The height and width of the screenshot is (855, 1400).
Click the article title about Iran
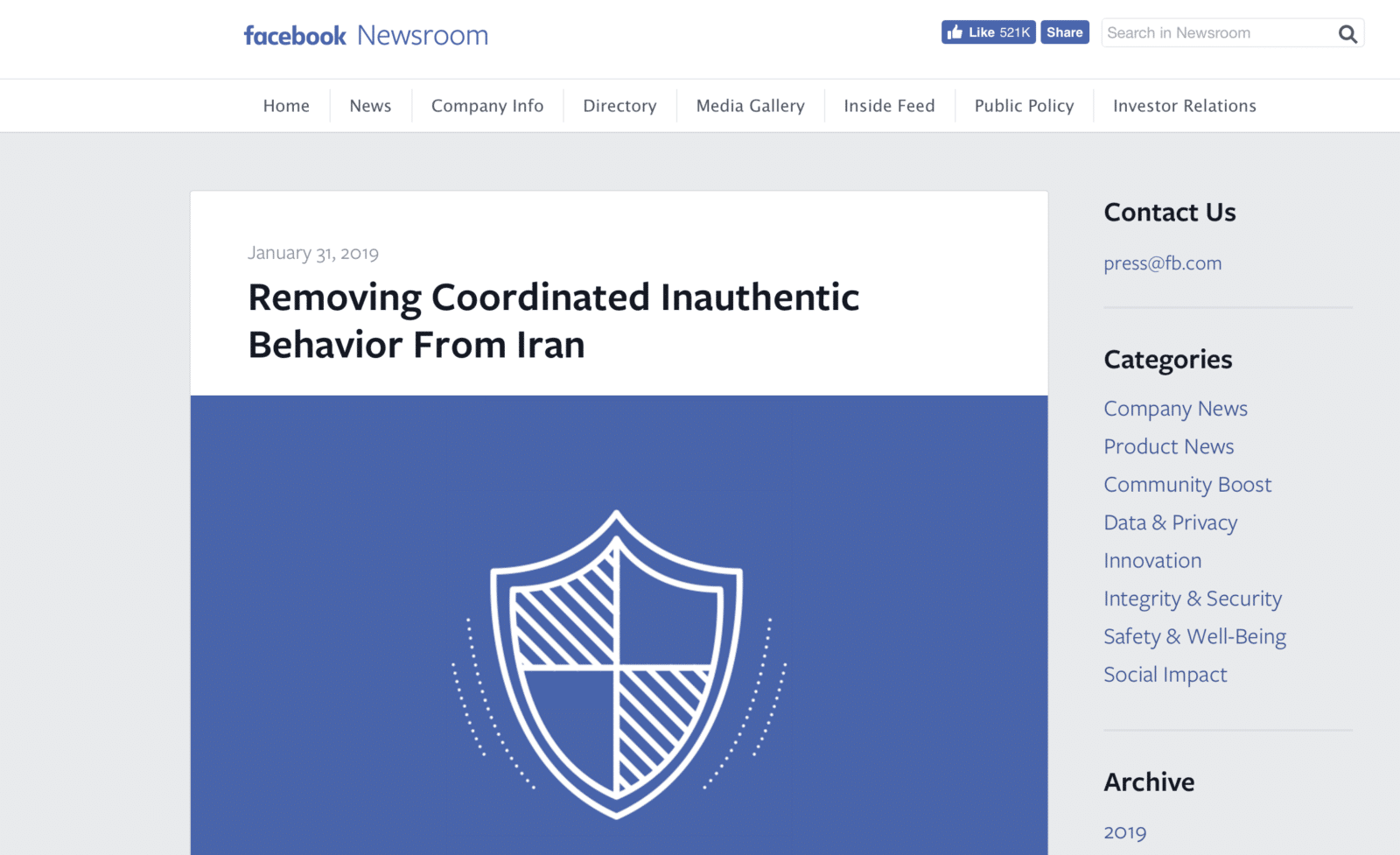click(553, 321)
